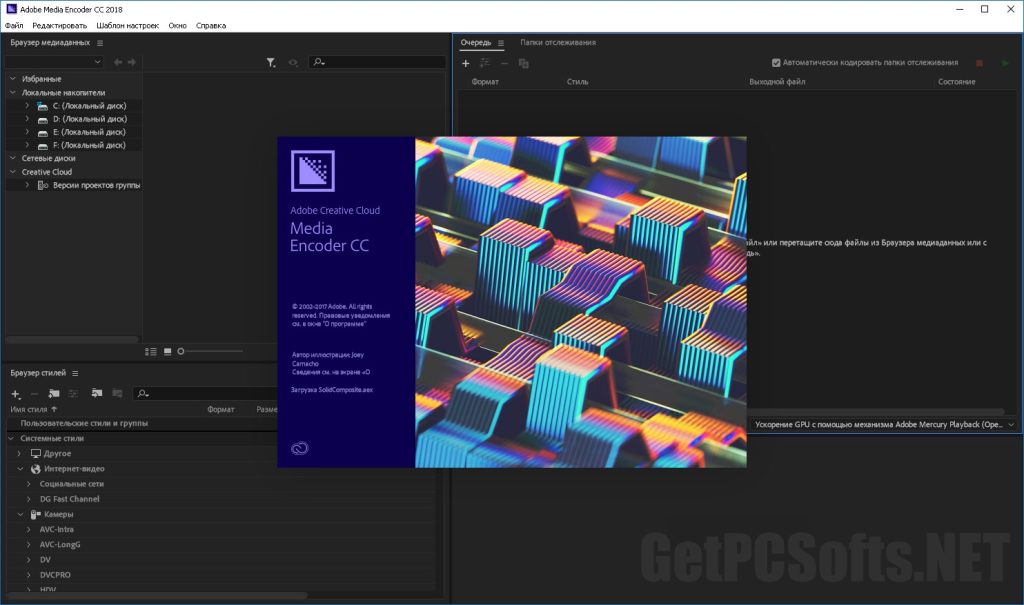
Task: Click the F: local disk drive icon
Action: pyautogui.click(x=42, y=146)
